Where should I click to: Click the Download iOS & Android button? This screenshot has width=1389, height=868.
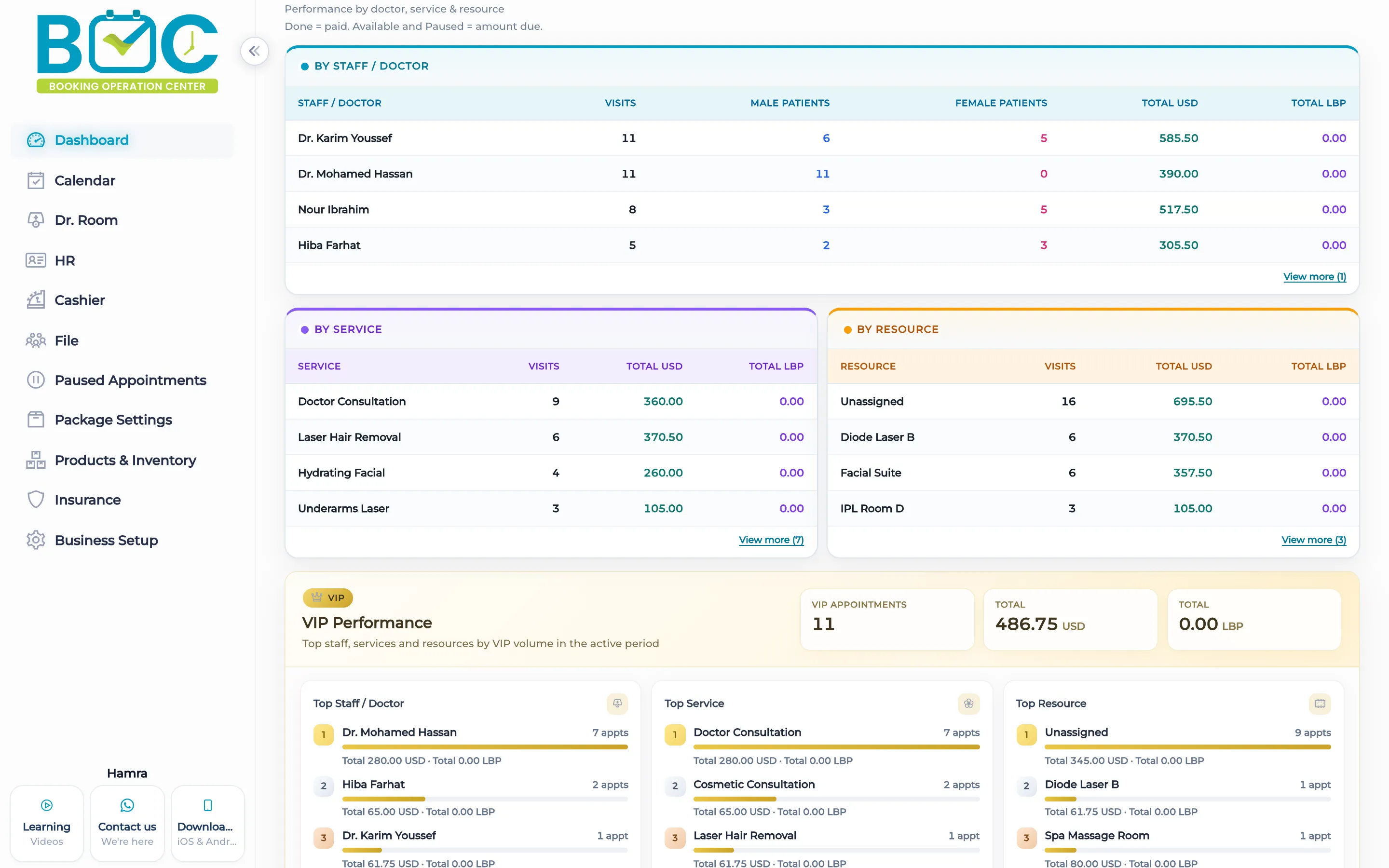click(x=208, y=823)
